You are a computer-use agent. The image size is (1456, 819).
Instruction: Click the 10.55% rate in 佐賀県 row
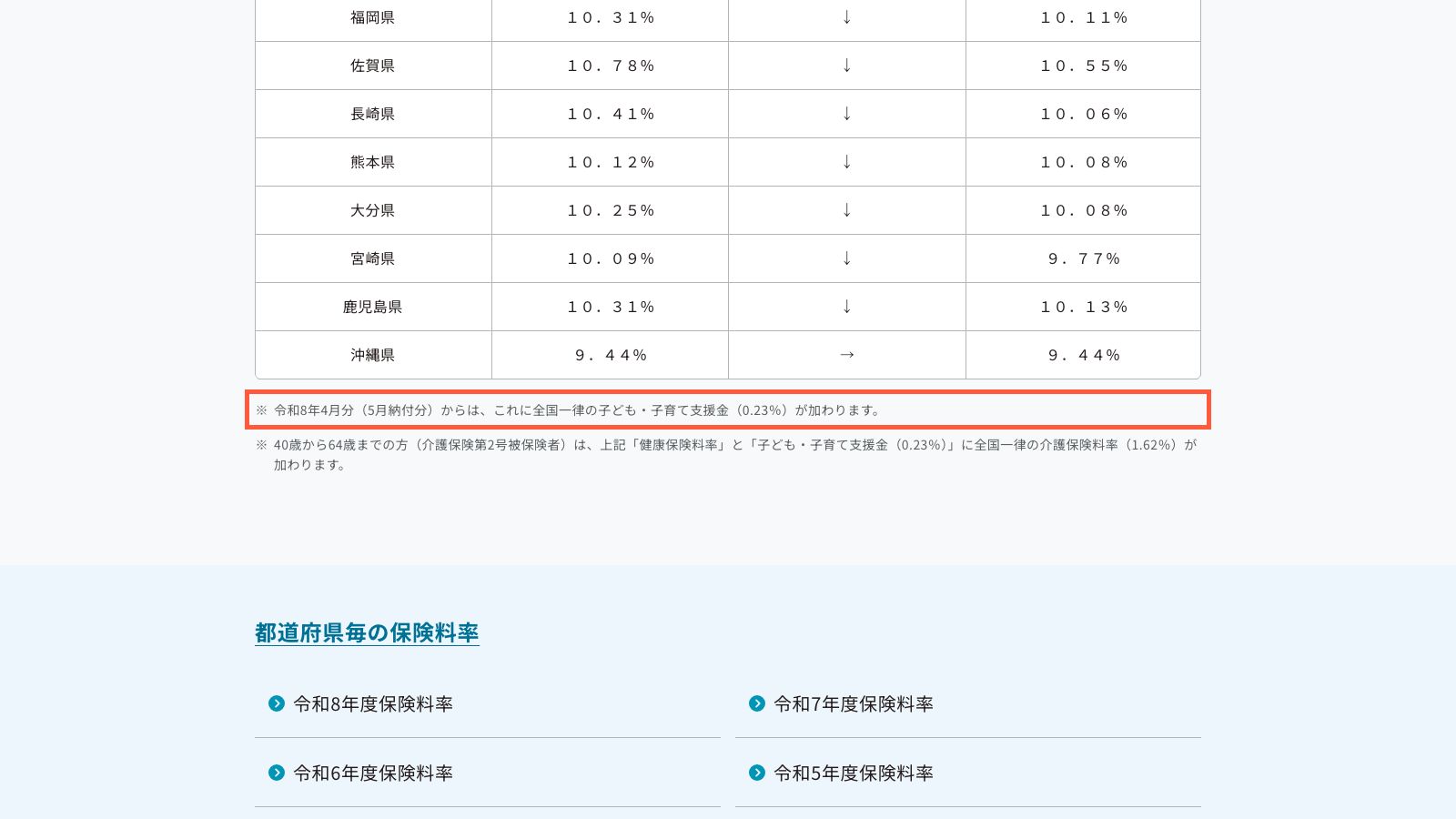point(1084,66)
